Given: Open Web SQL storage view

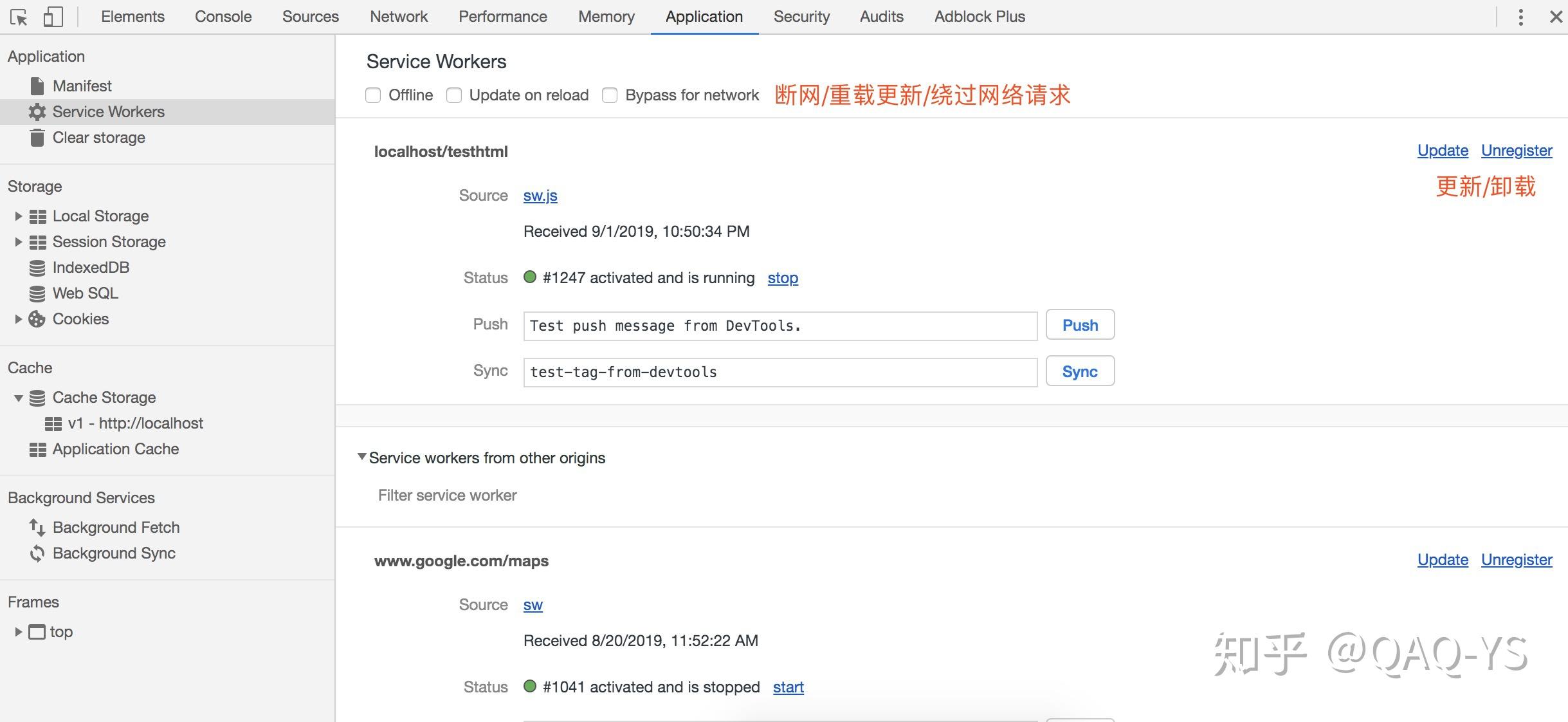Looking at the screenshot, I should pyautogui.click(x=86, y=293).
